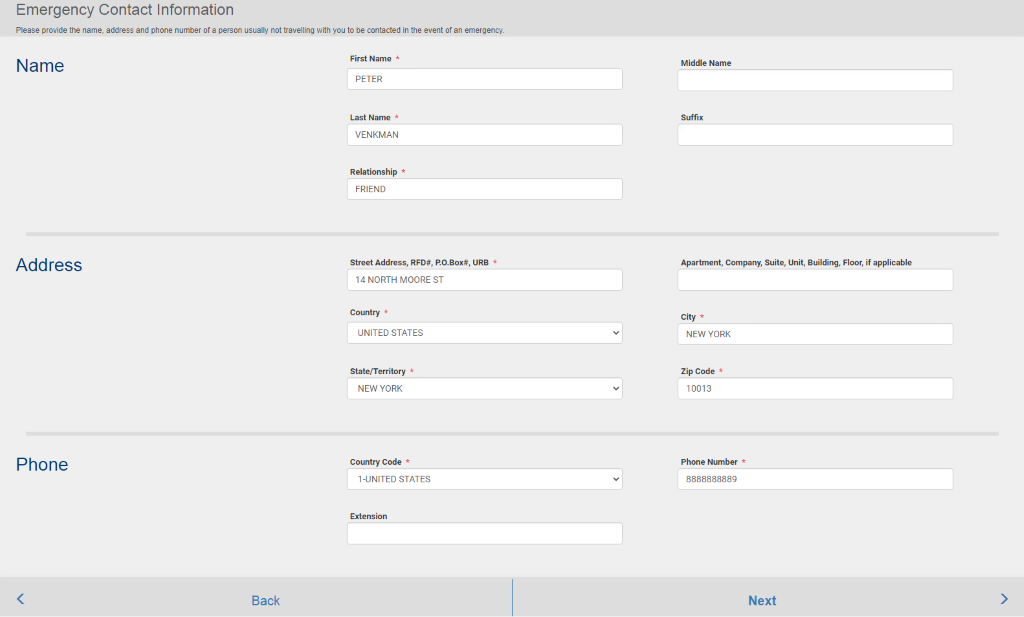Click the Phone Number input field
Viewport: 1024px width, 617px height.
tap(815, 480)
